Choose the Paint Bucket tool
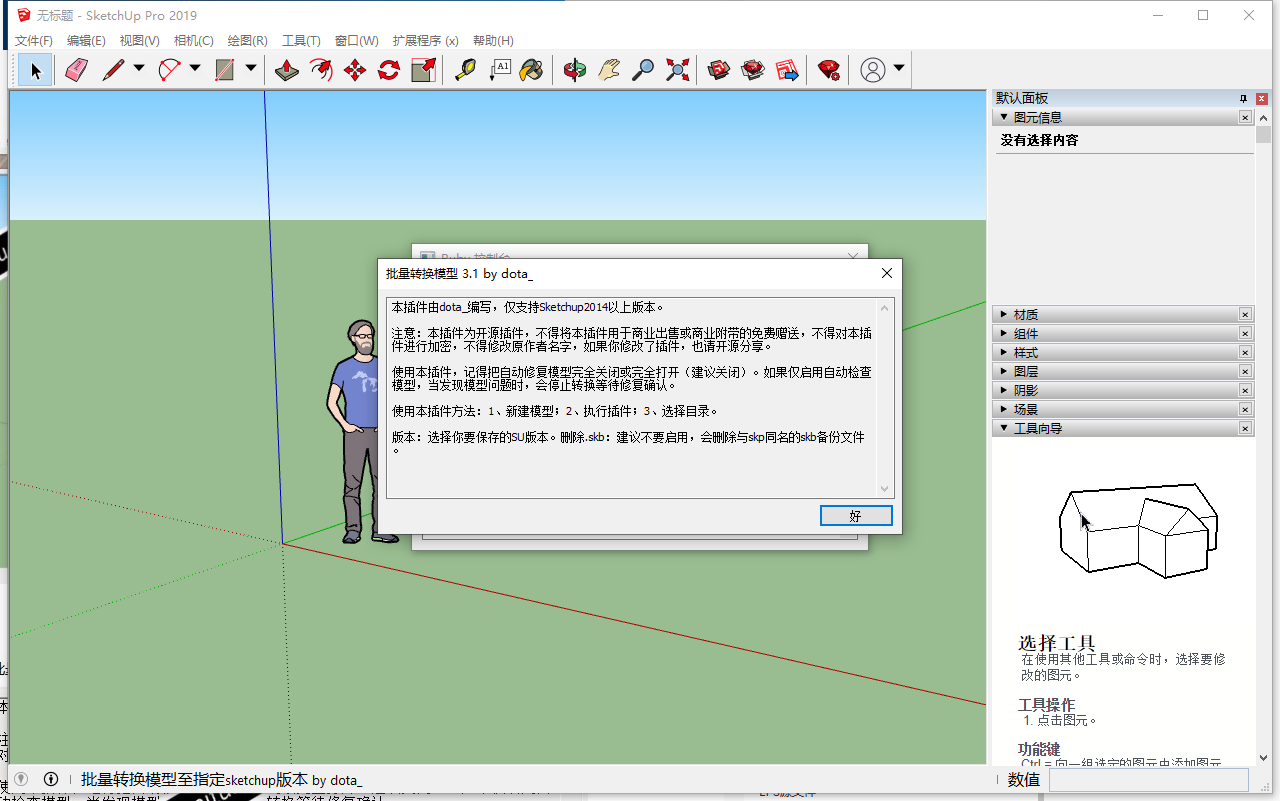1280x801 pixels. (532, 70)
